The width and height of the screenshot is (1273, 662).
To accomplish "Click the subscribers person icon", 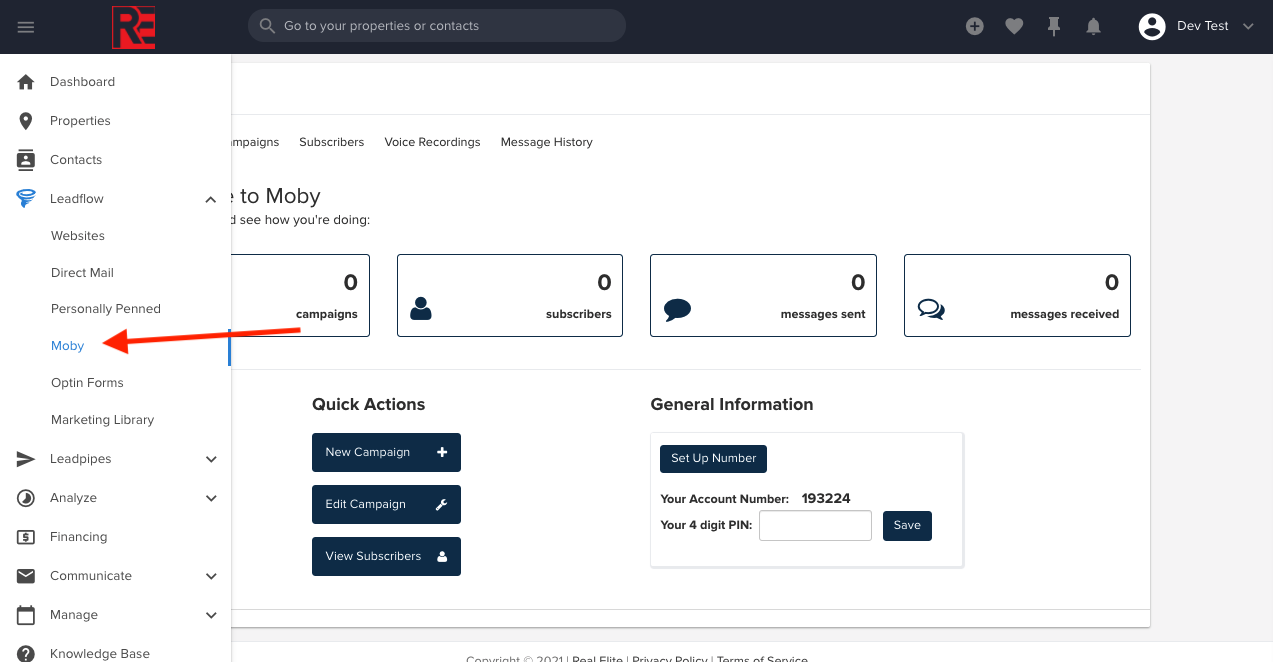I will pyautogui.click(x=421, y=309).
